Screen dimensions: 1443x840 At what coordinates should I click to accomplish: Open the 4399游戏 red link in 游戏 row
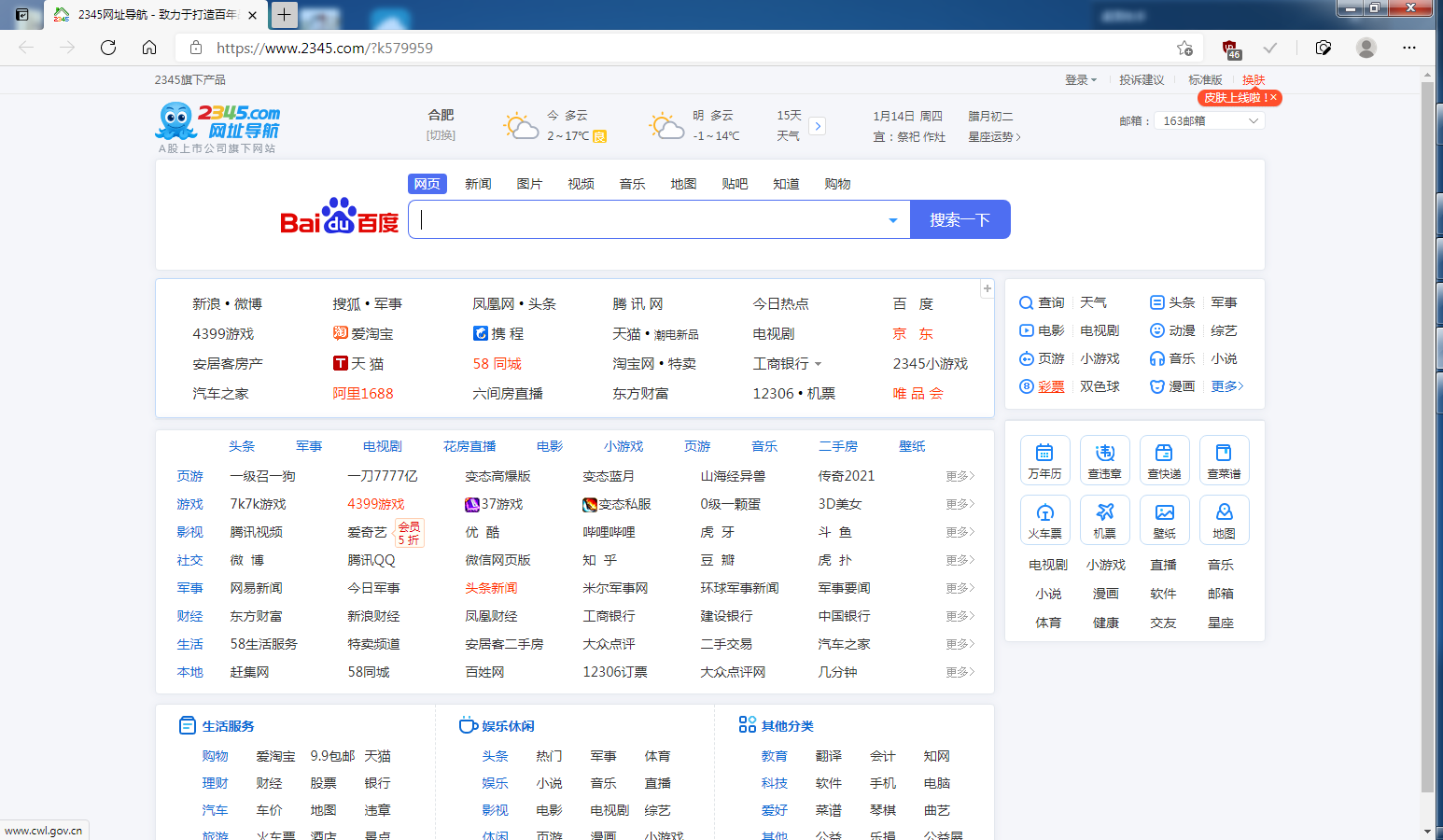click(x=376, y=504)
